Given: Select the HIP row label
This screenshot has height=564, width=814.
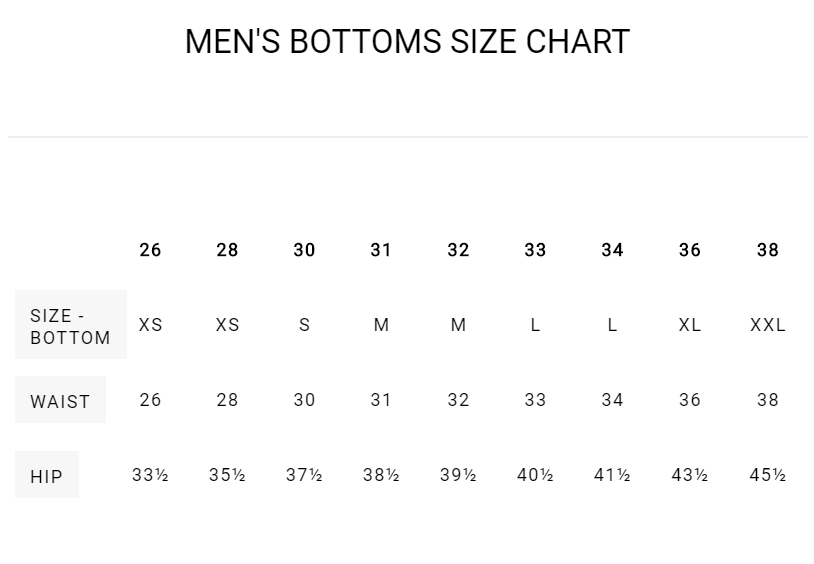Looking at the screenshot, I should point(46,476).
